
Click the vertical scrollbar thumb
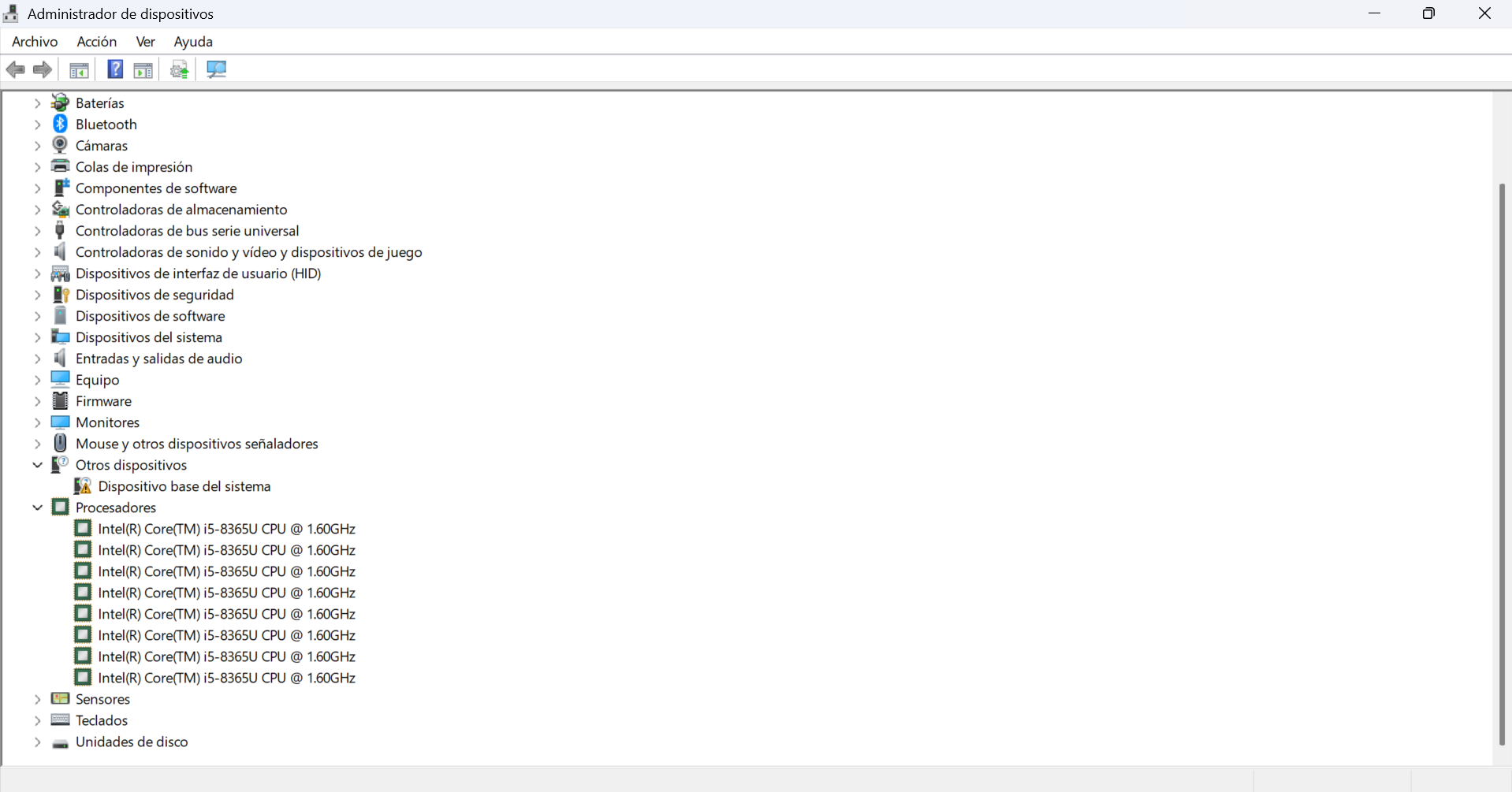pyautogui.click(x=1502, y=463)
